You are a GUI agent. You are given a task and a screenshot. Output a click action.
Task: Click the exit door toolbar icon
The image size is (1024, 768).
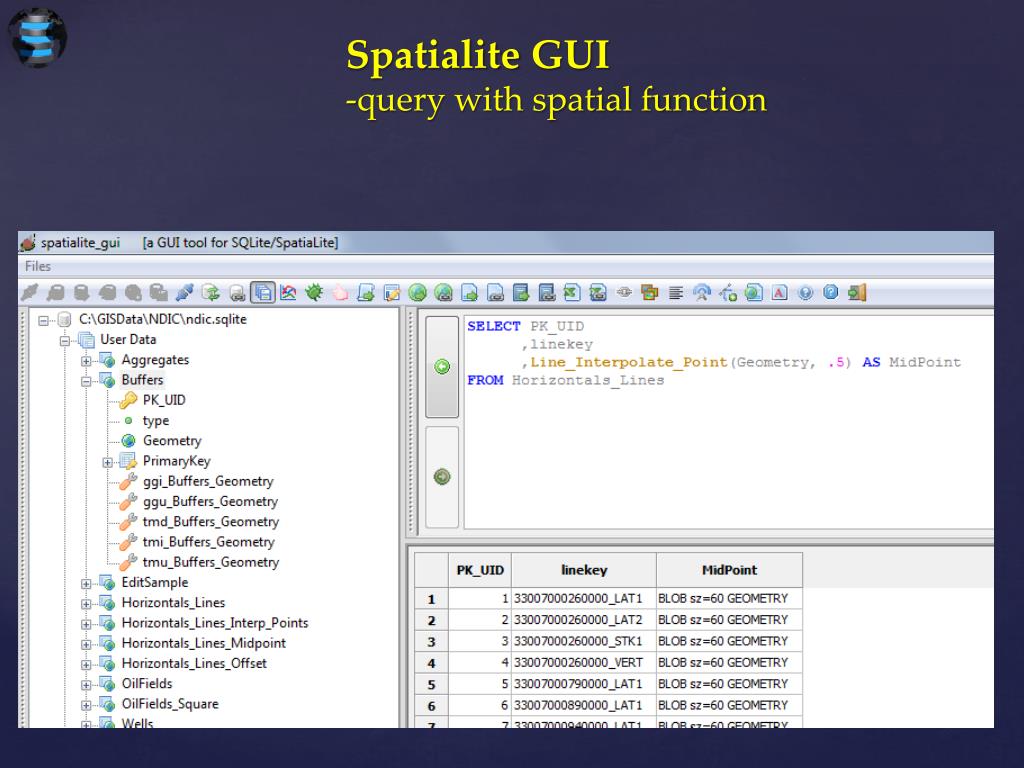857,293
